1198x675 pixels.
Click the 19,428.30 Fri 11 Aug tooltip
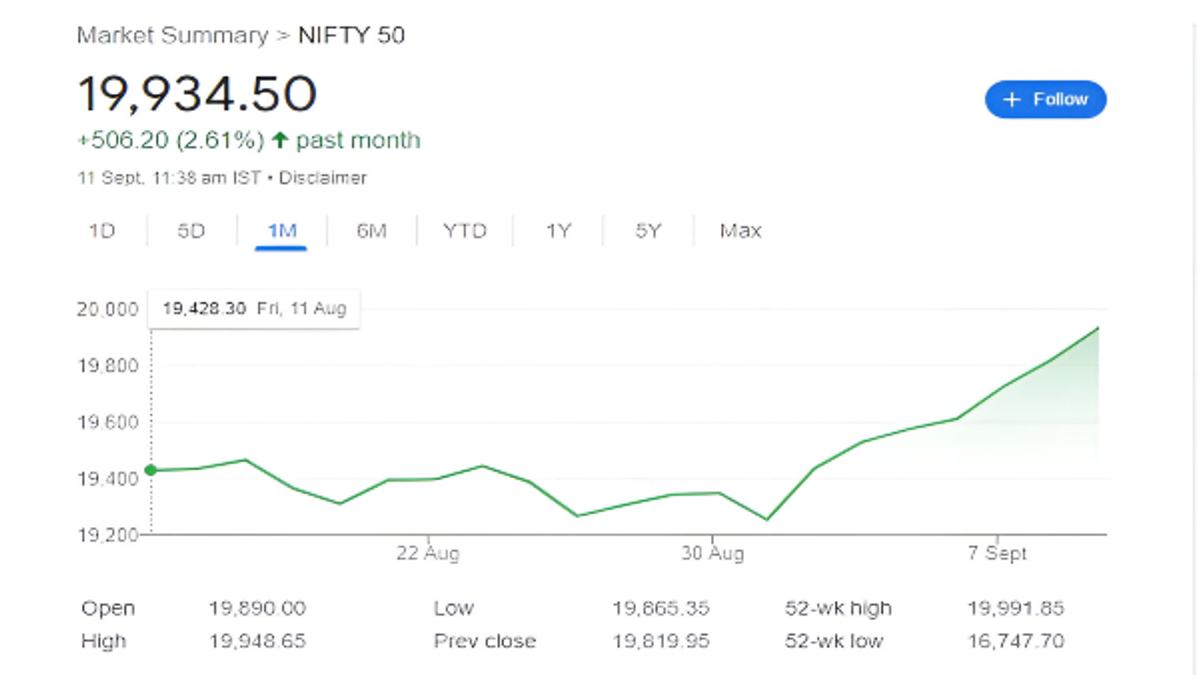click(x=254, y=309)
